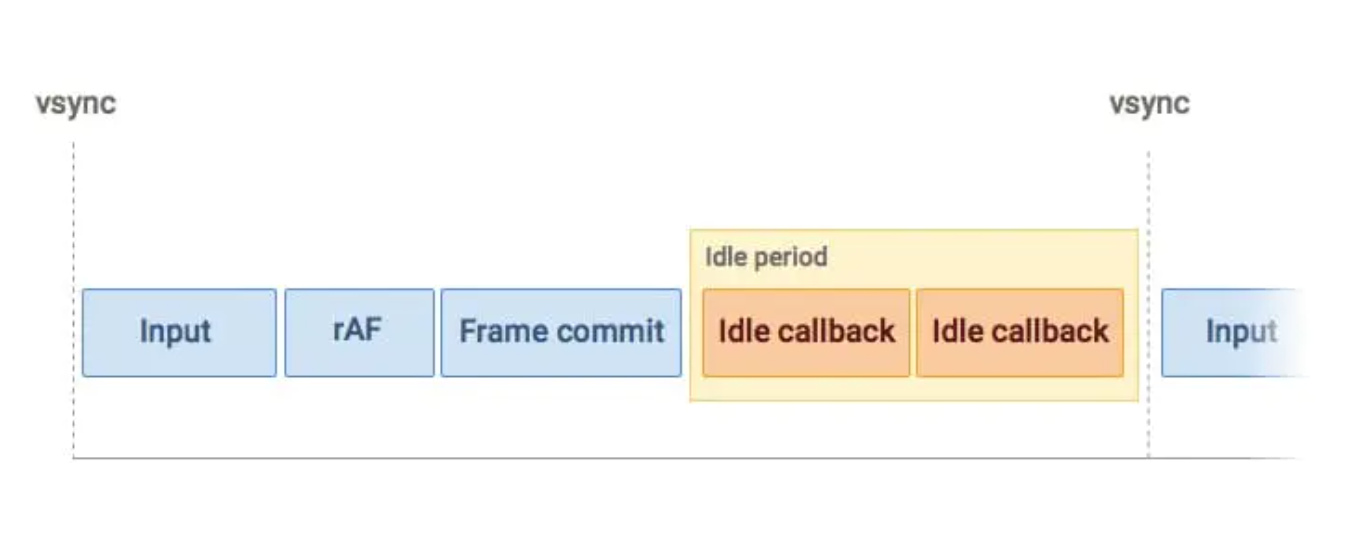The width and height of the screenshot is (1356, 558).
Task: Select the right Idle callback block
Action: (1020, 333)
